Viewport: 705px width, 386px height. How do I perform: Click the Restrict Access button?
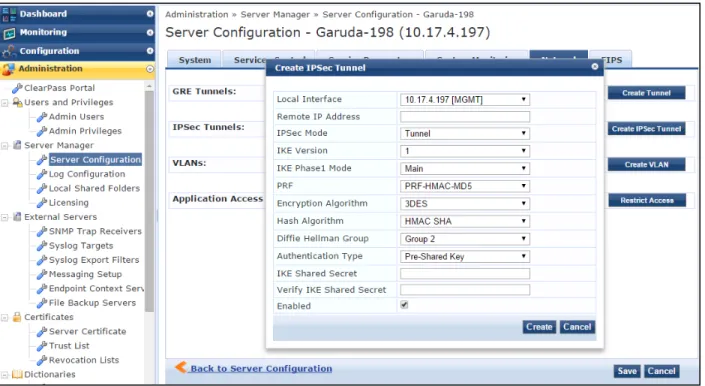647,200
